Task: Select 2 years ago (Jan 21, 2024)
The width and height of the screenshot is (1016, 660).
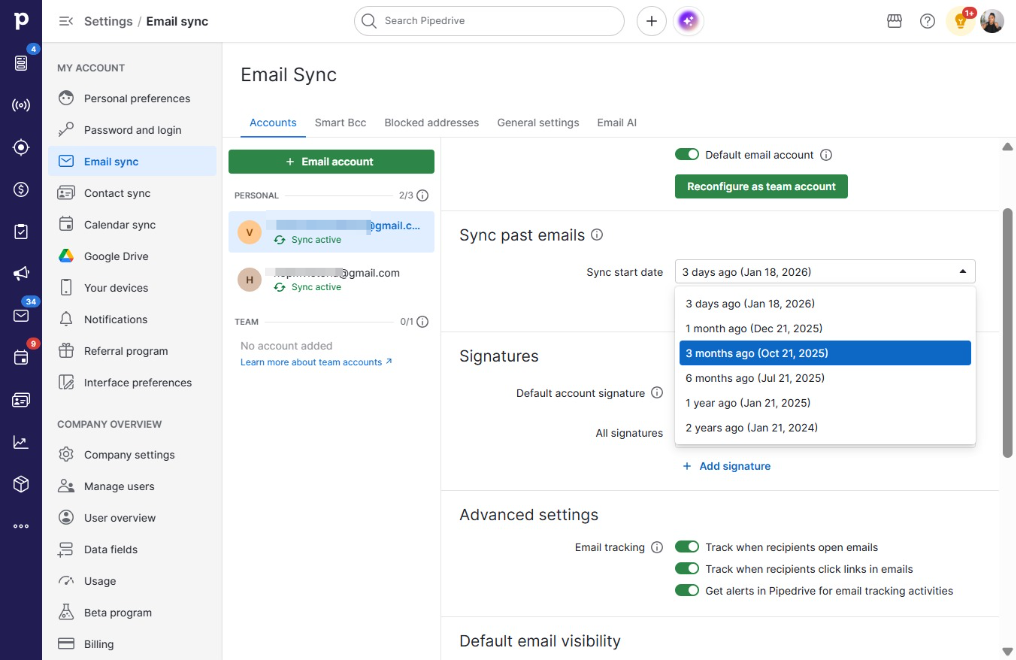Action: pos(825,427)
